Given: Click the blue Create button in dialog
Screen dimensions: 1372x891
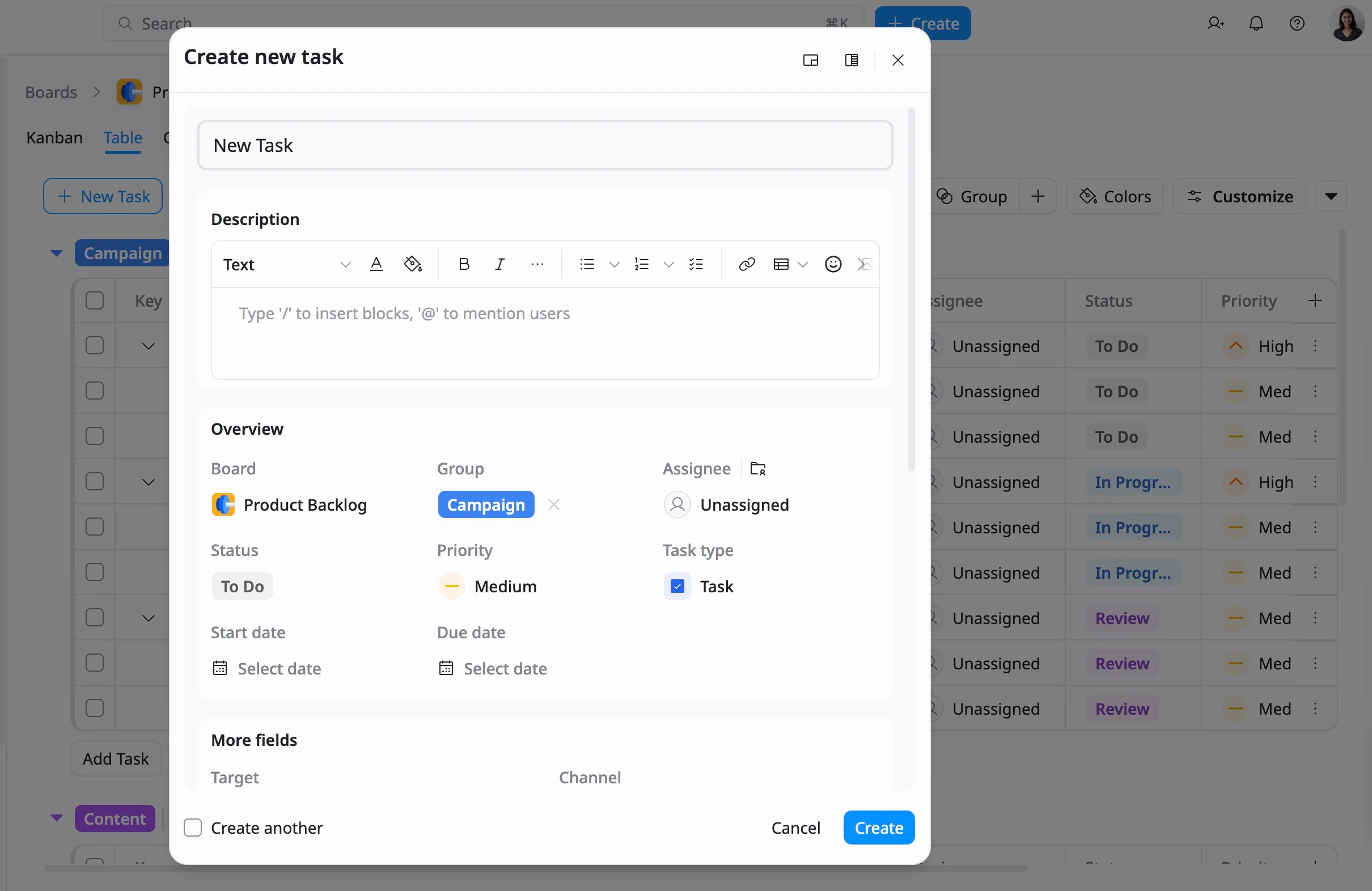Looking at the screenshot, I should 879,828.
